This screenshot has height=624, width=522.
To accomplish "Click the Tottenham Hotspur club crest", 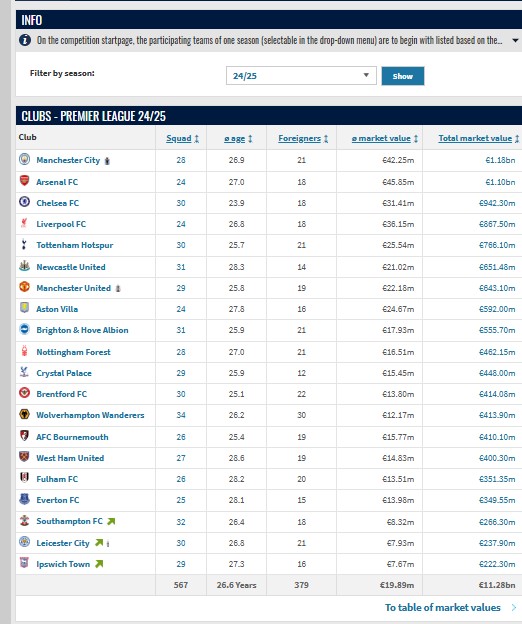I will tap(25, 244).
